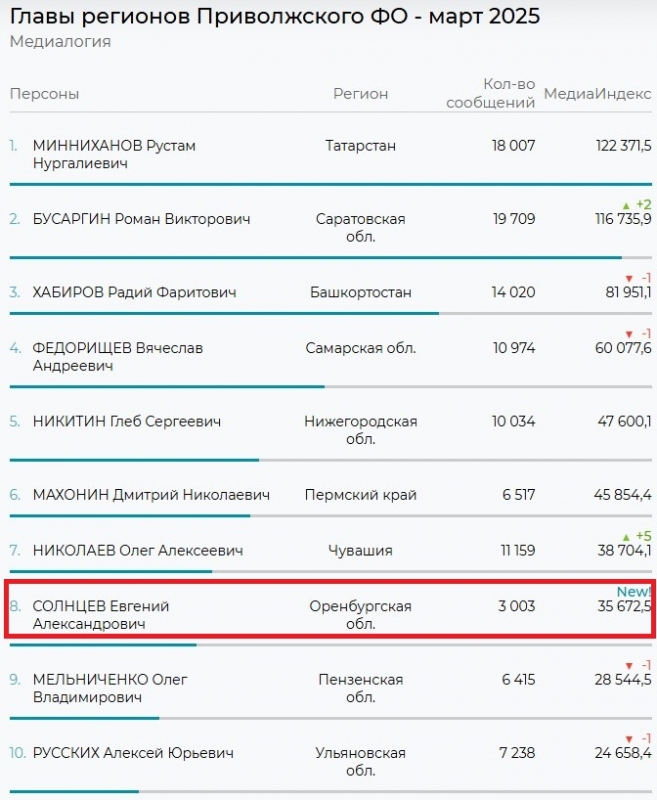Image resolution: width=657 pixels, height=800 pixels.
Task: Click red down arrow in Федорищев's row
Action: 628,334
